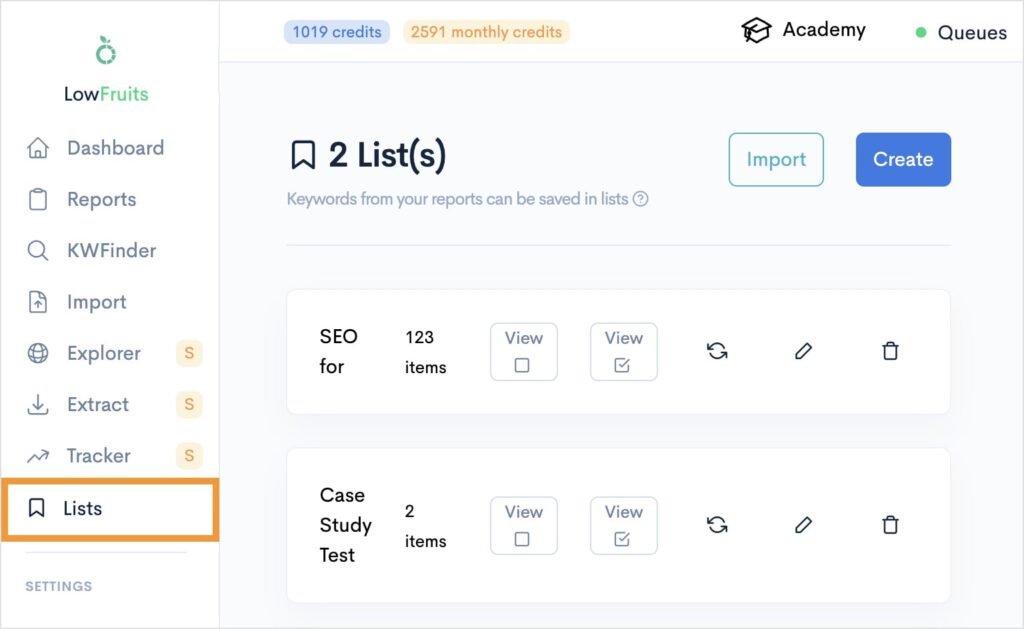Open Import using the upload arrow icon
This screenshot has width=1024, height=629.
tap(37, 301)
